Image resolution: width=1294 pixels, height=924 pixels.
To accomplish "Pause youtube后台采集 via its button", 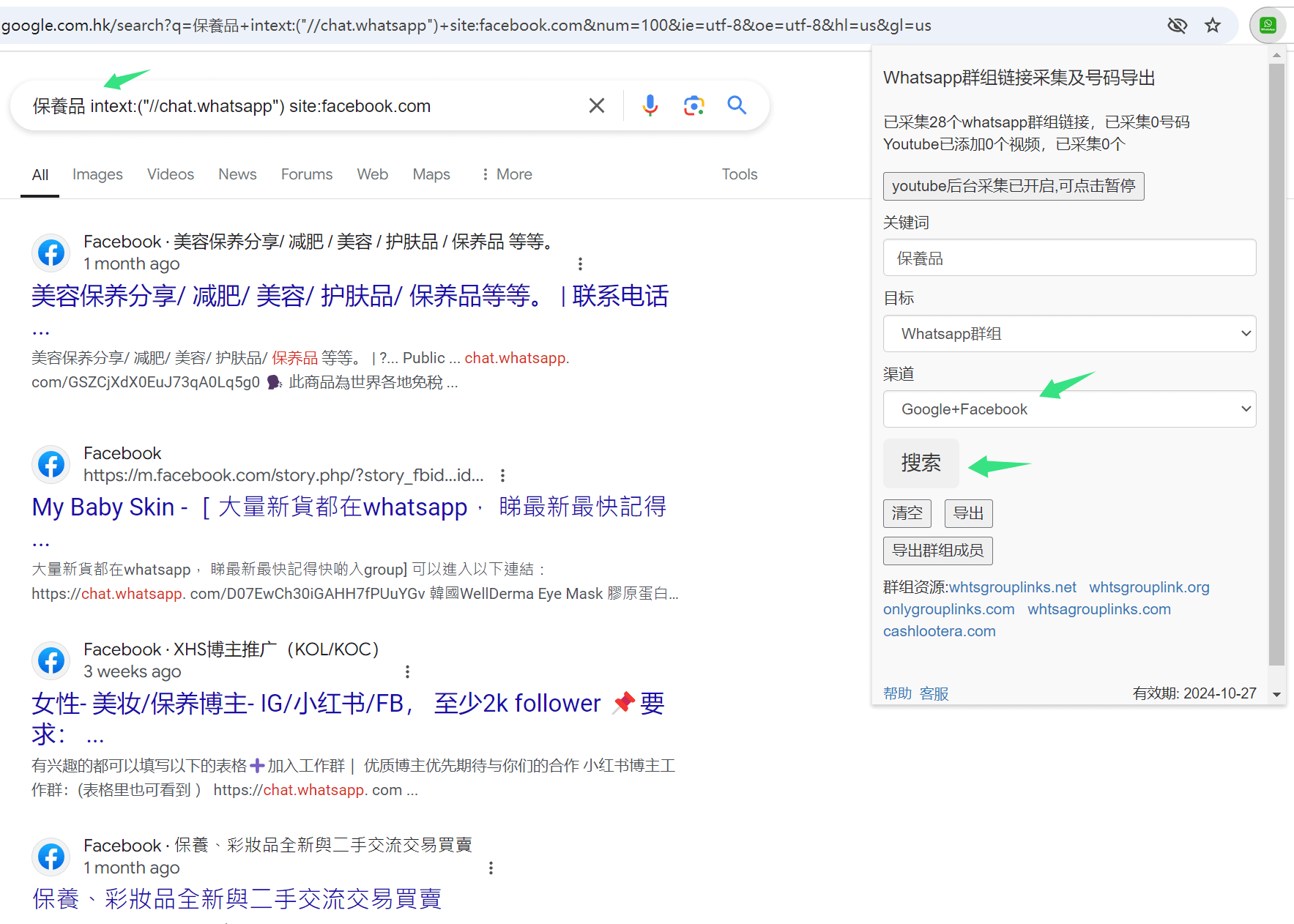I will [x=1014, y=186].
